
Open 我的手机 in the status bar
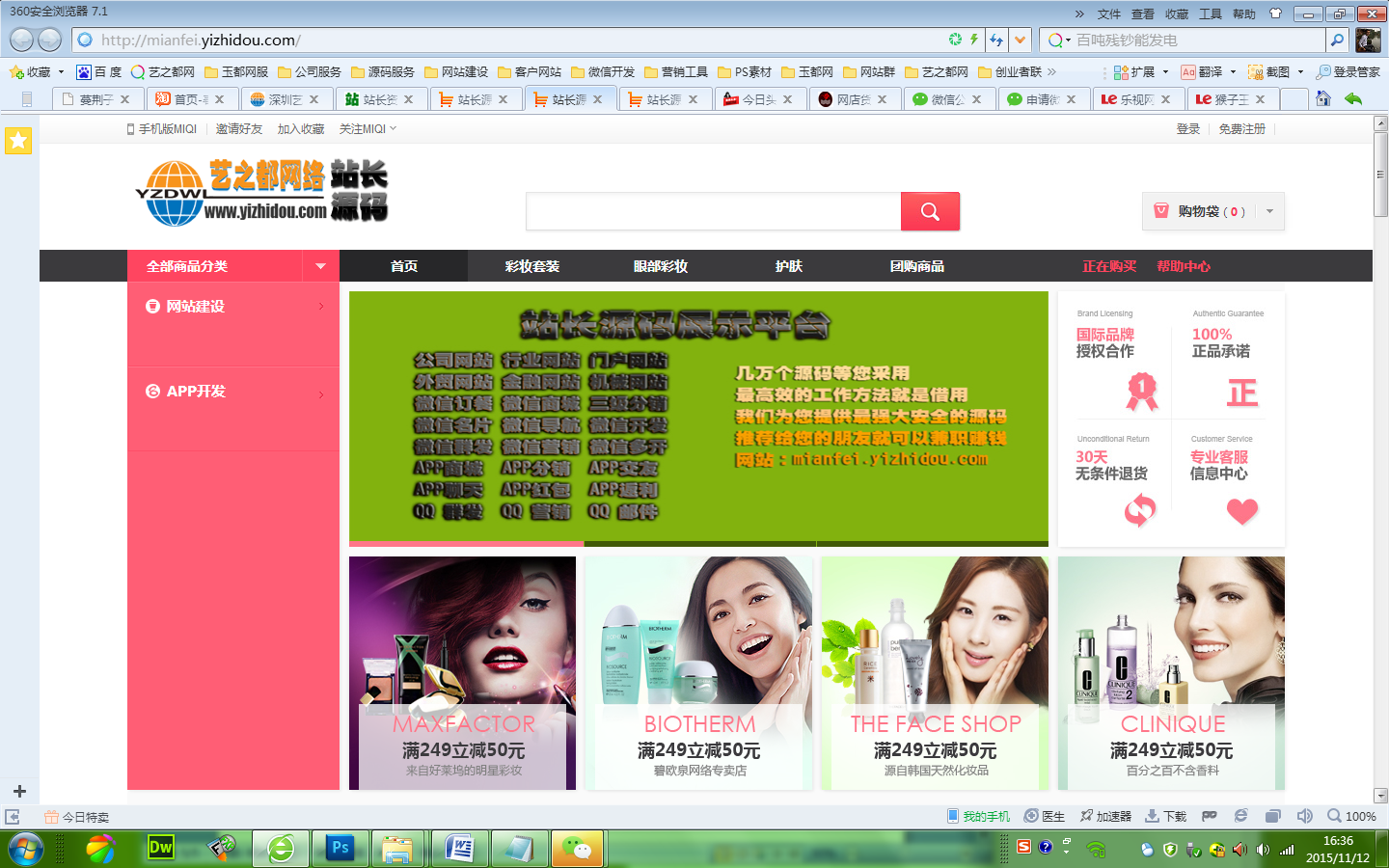coord(978,816)
